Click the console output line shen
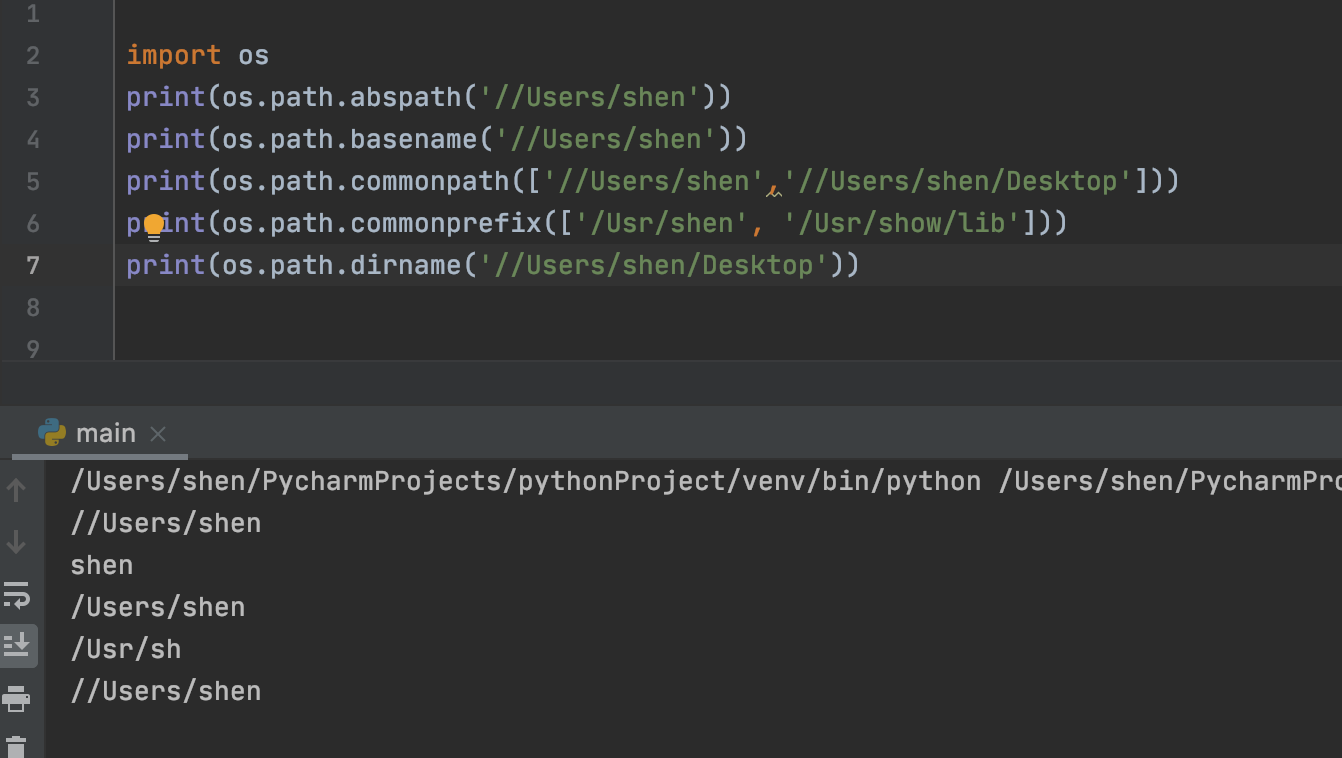The height and width of the screenshot is (758, 1342). 101,565
